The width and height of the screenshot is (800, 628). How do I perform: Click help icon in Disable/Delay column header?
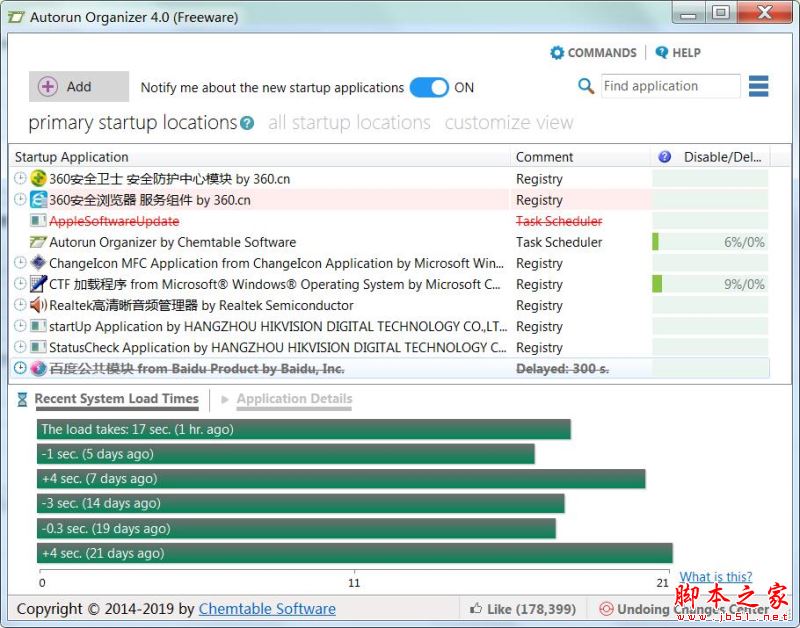click(x=664, y=157)
